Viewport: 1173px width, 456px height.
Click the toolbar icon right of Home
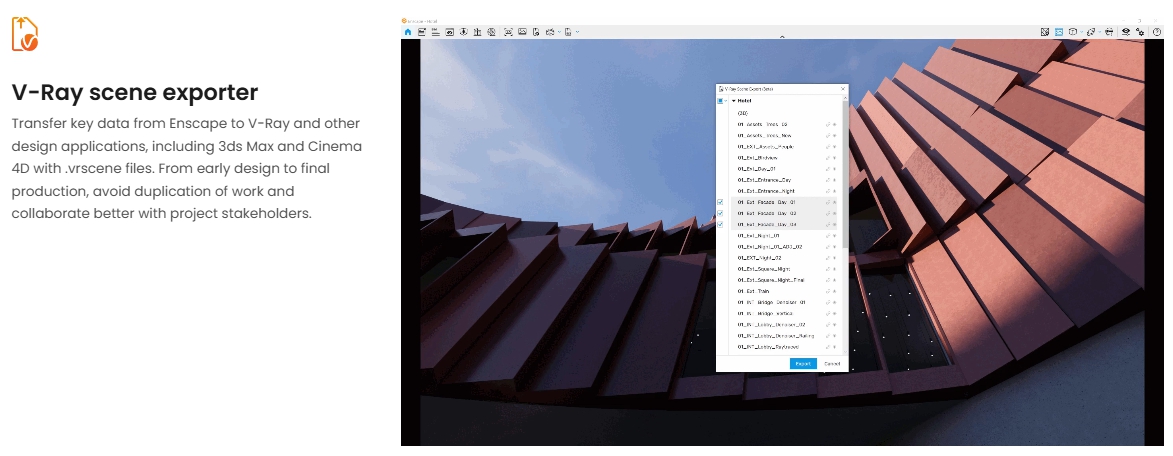coord(422,32)
